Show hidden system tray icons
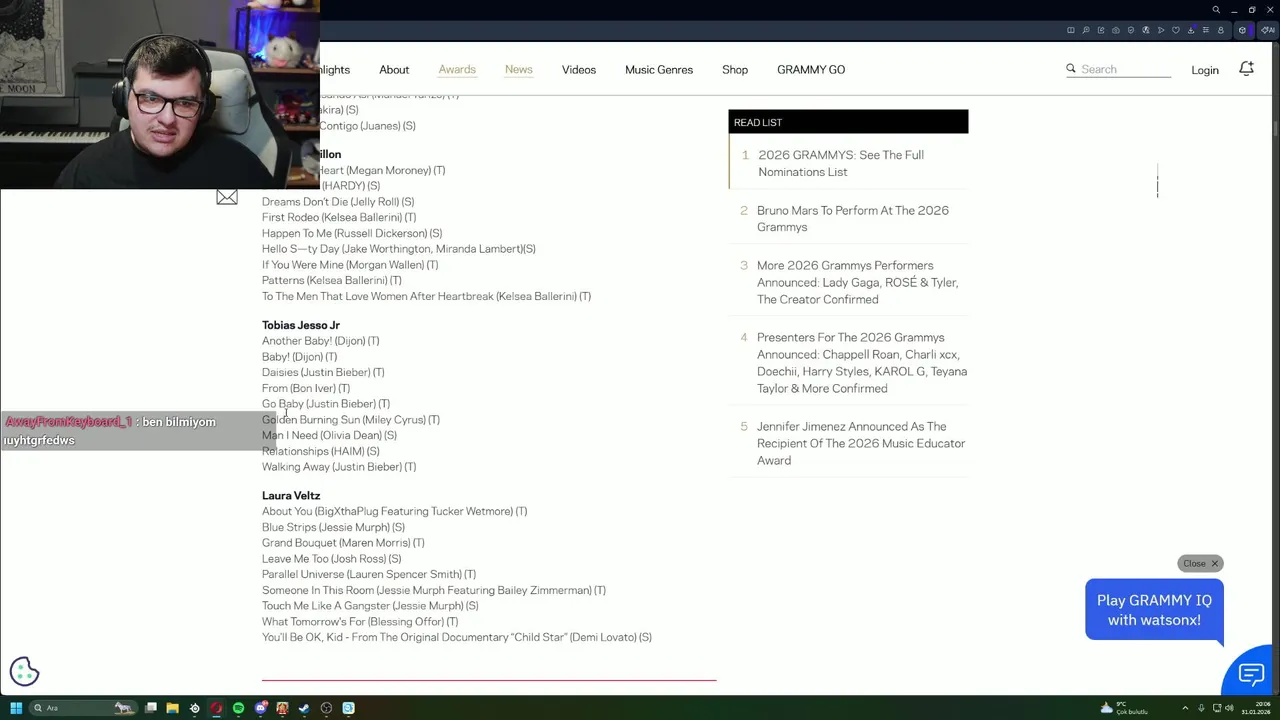Image resolution: width=1280 pixels, height=720 pixels. pyautogui.click(x=1185, y=708)
